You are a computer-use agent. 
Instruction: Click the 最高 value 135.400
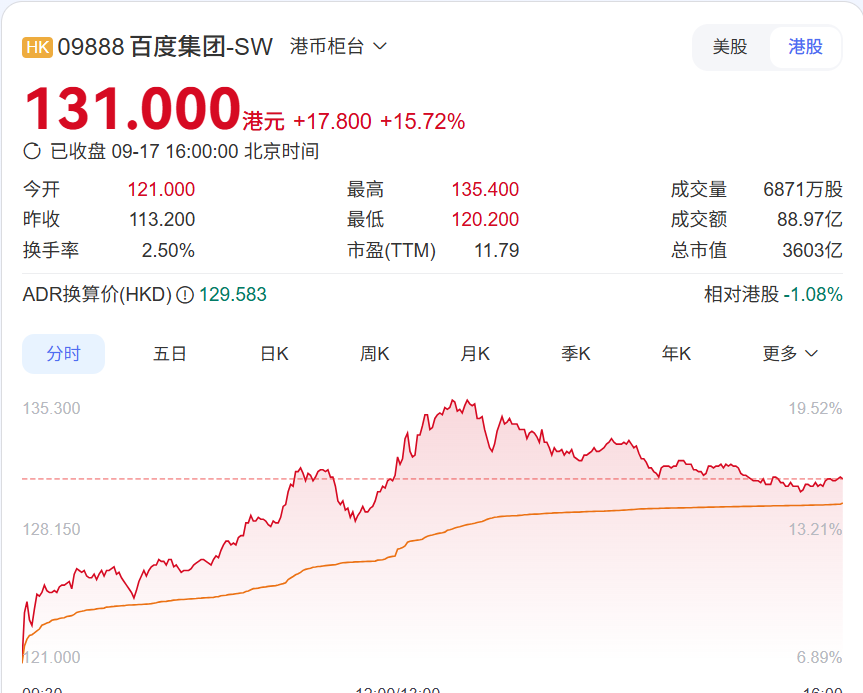(485, 189)
